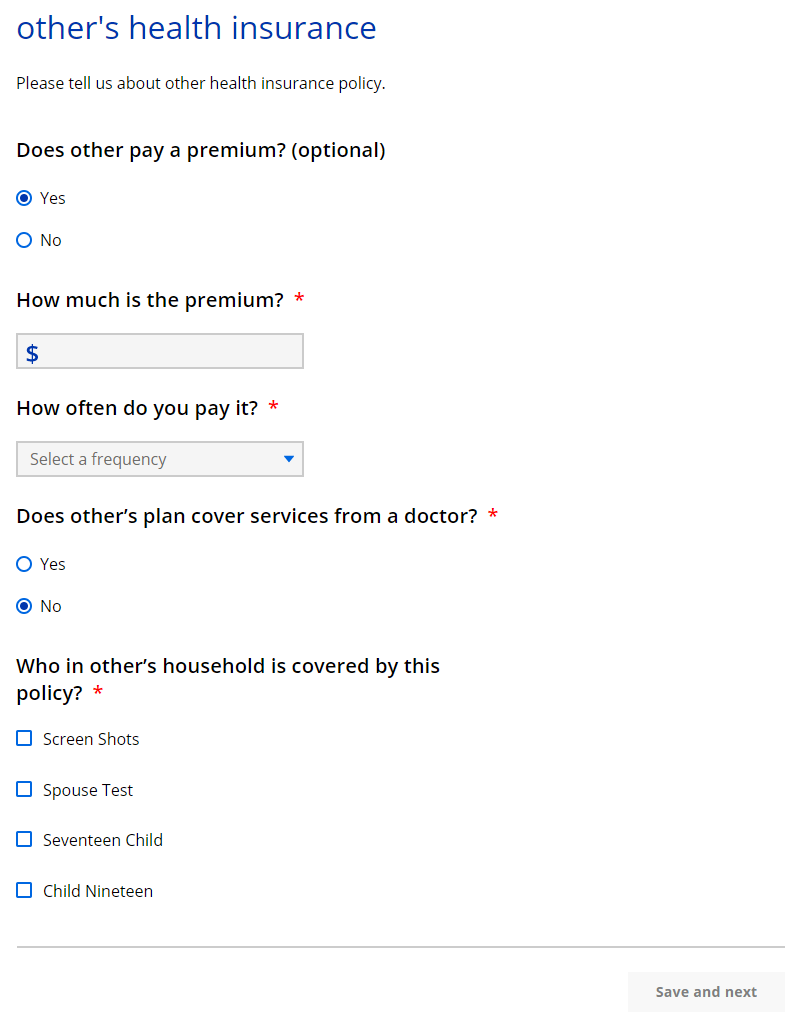
Task: Tick the Spouse Test checkbox
Action: (25, 790)
